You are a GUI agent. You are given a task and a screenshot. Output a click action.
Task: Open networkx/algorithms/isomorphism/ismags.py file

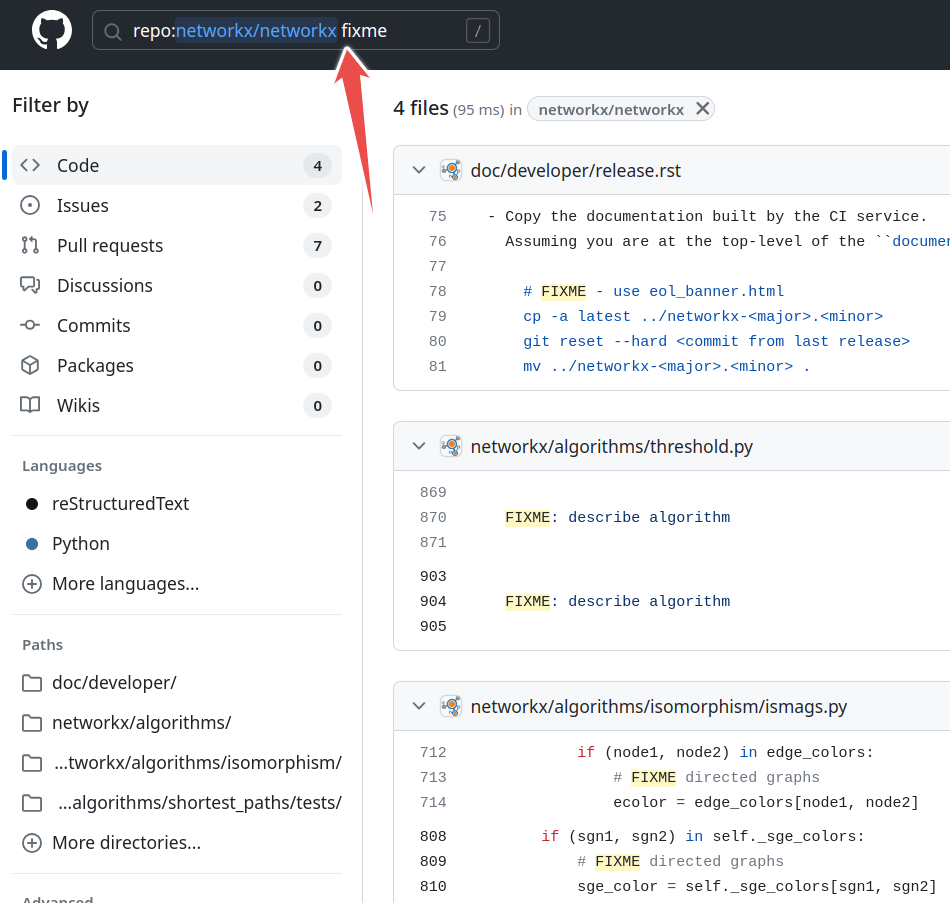pyautogui.click(x=659, y=707)
